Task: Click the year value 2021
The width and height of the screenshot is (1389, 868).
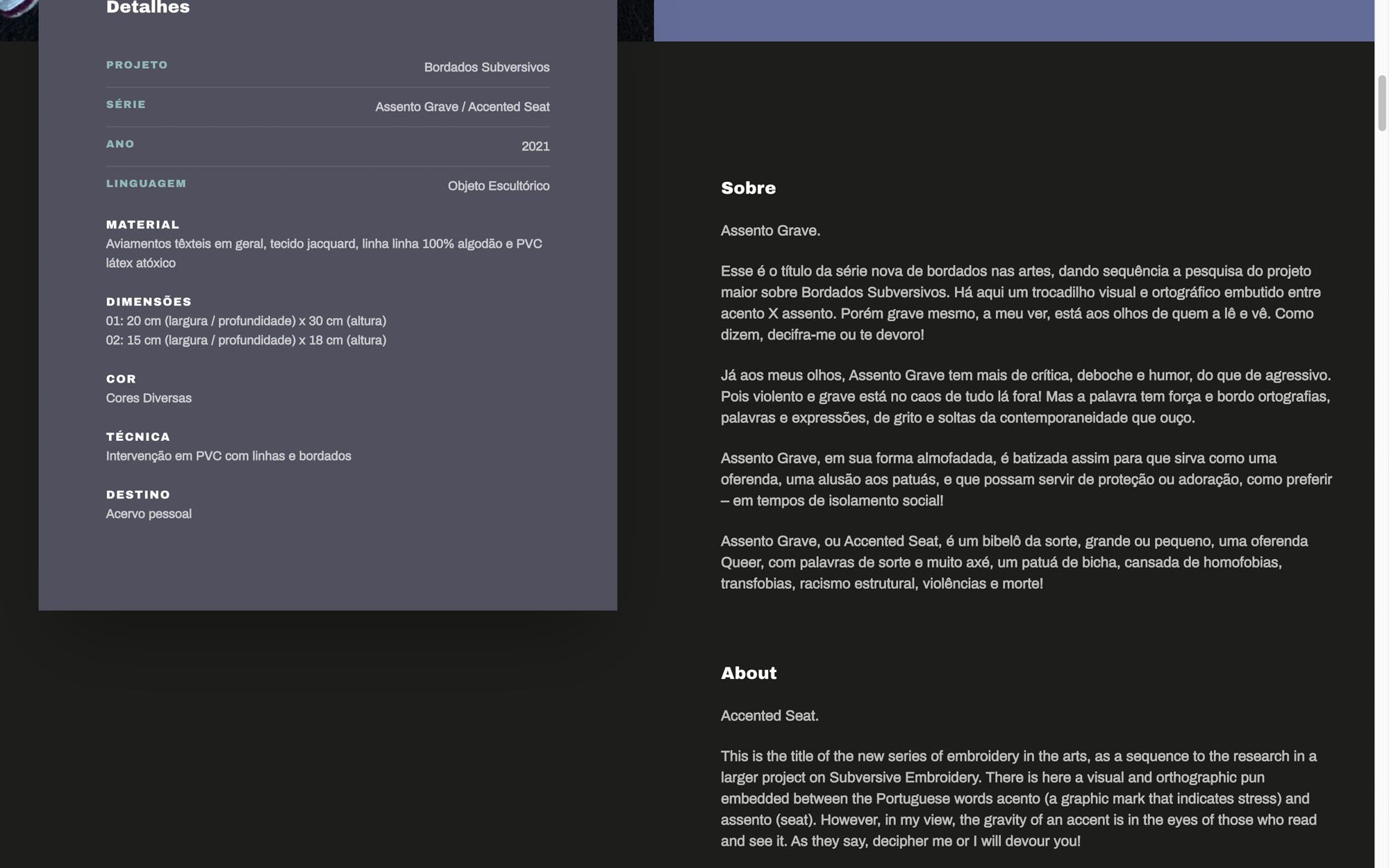Action: coord(535,147)
